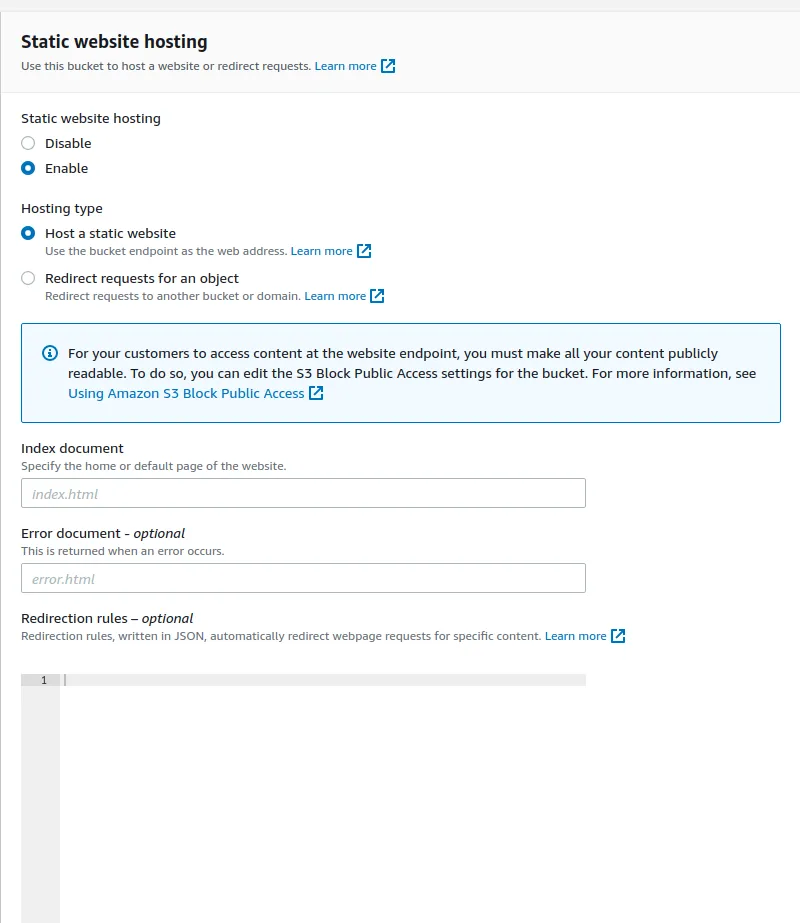Choose Host a static website option
This screenshot has width=800, height=923.
click(x=28, y=233)
